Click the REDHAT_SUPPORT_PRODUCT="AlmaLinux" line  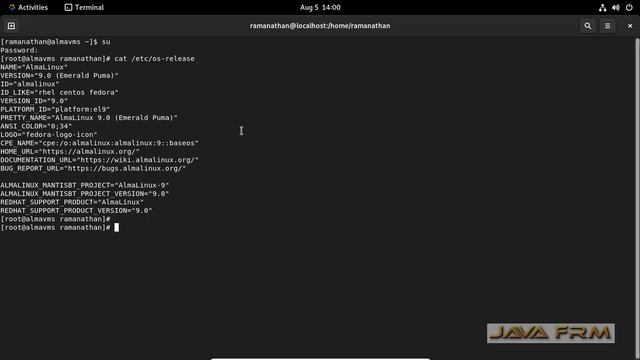[72, 202]
